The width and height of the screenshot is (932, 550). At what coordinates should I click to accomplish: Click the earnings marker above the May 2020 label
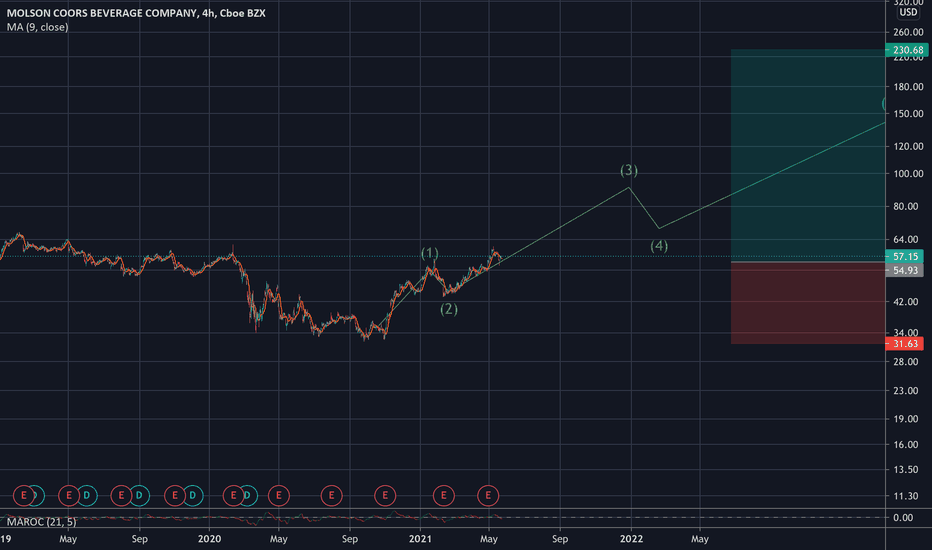click(x=279, y=495)
